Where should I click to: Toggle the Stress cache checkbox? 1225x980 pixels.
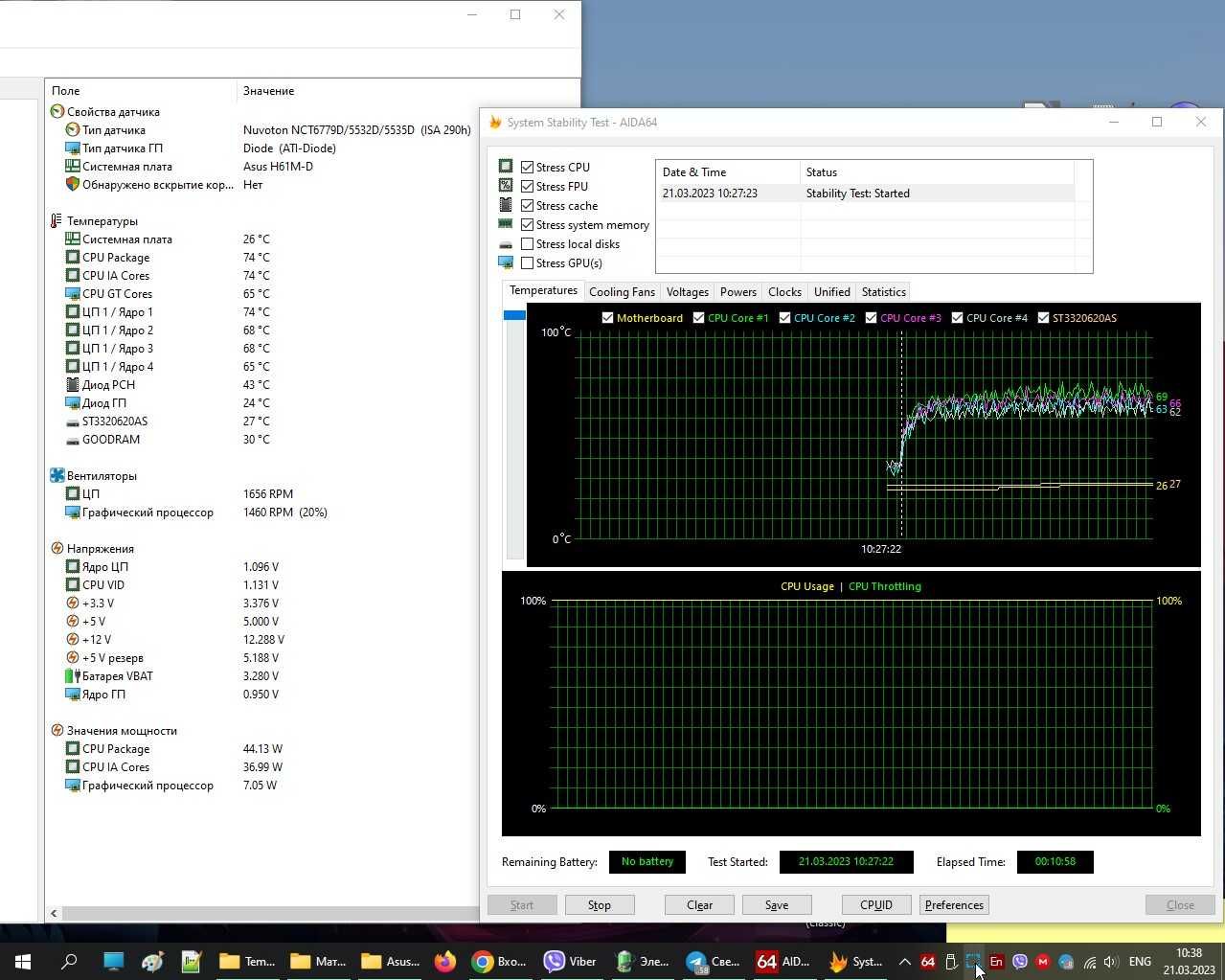pyautogui.click(x=527, y=205)
